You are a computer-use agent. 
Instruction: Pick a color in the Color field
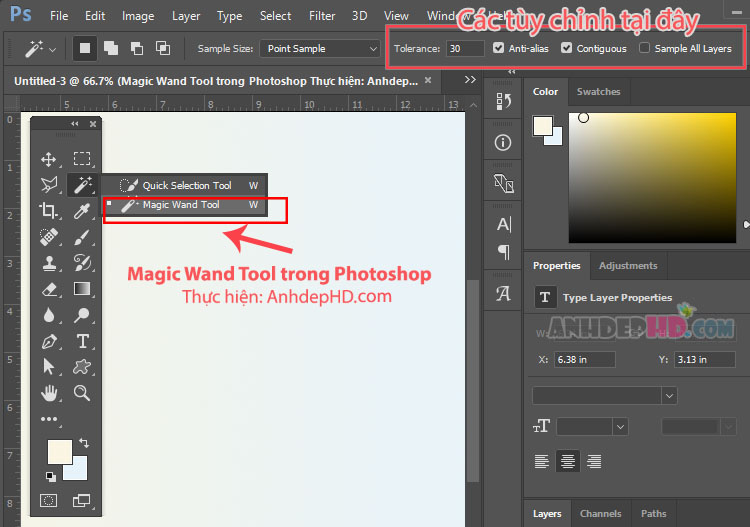point(652,178)
